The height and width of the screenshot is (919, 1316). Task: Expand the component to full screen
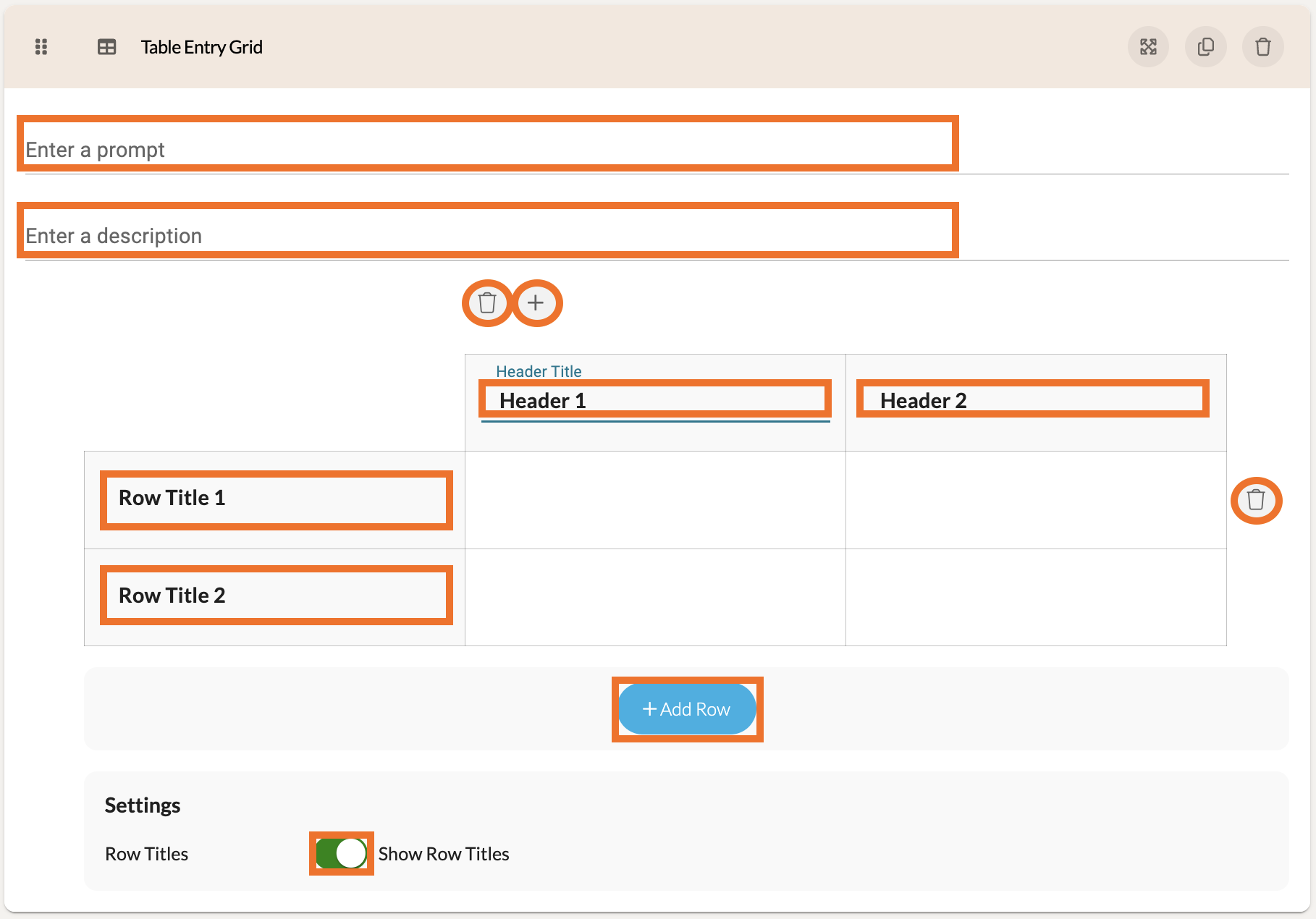(1148, 47)
